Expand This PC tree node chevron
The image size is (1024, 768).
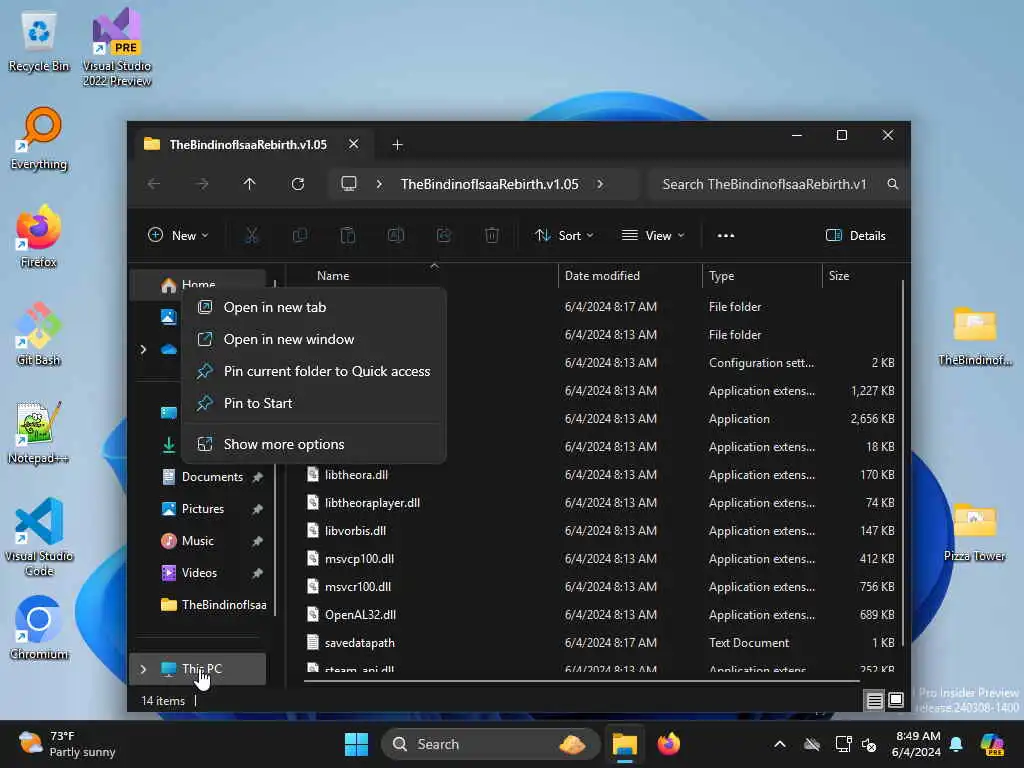coord(143,669)
